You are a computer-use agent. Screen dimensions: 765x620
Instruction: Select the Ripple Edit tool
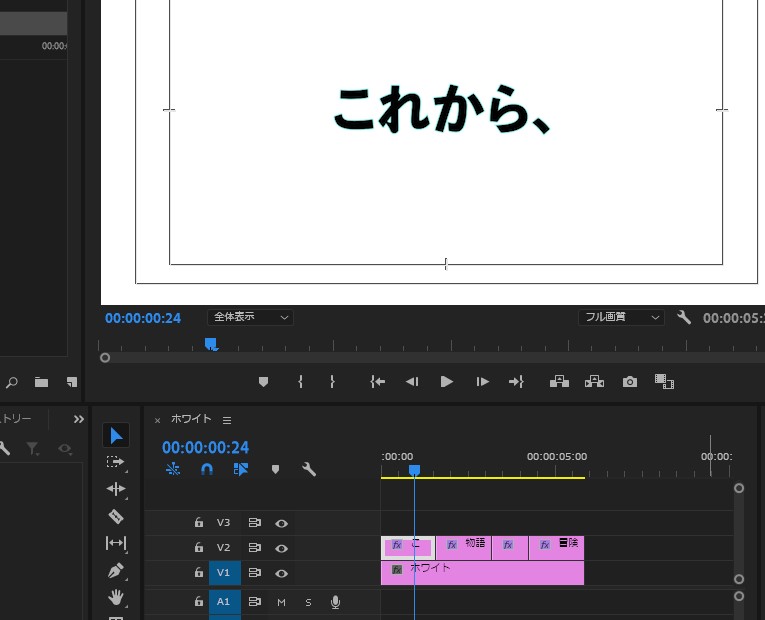click(116, 489)
